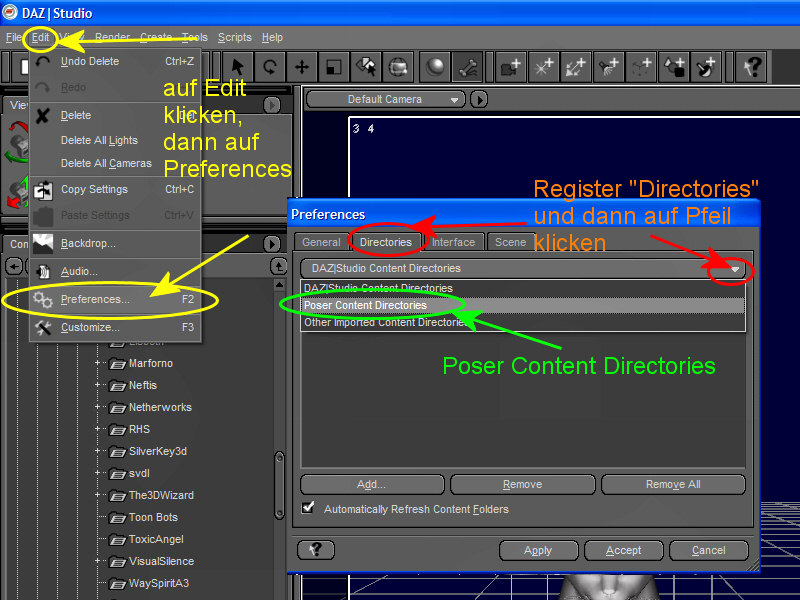Select Copy Settings menu entry
The width and height of the screenshot is (800, 600).
[115, 189]
